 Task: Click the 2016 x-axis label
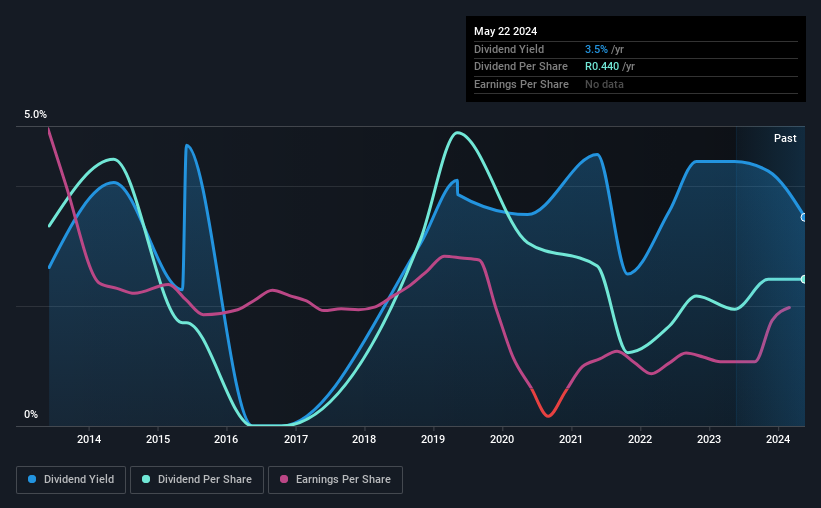click(226, 439)
